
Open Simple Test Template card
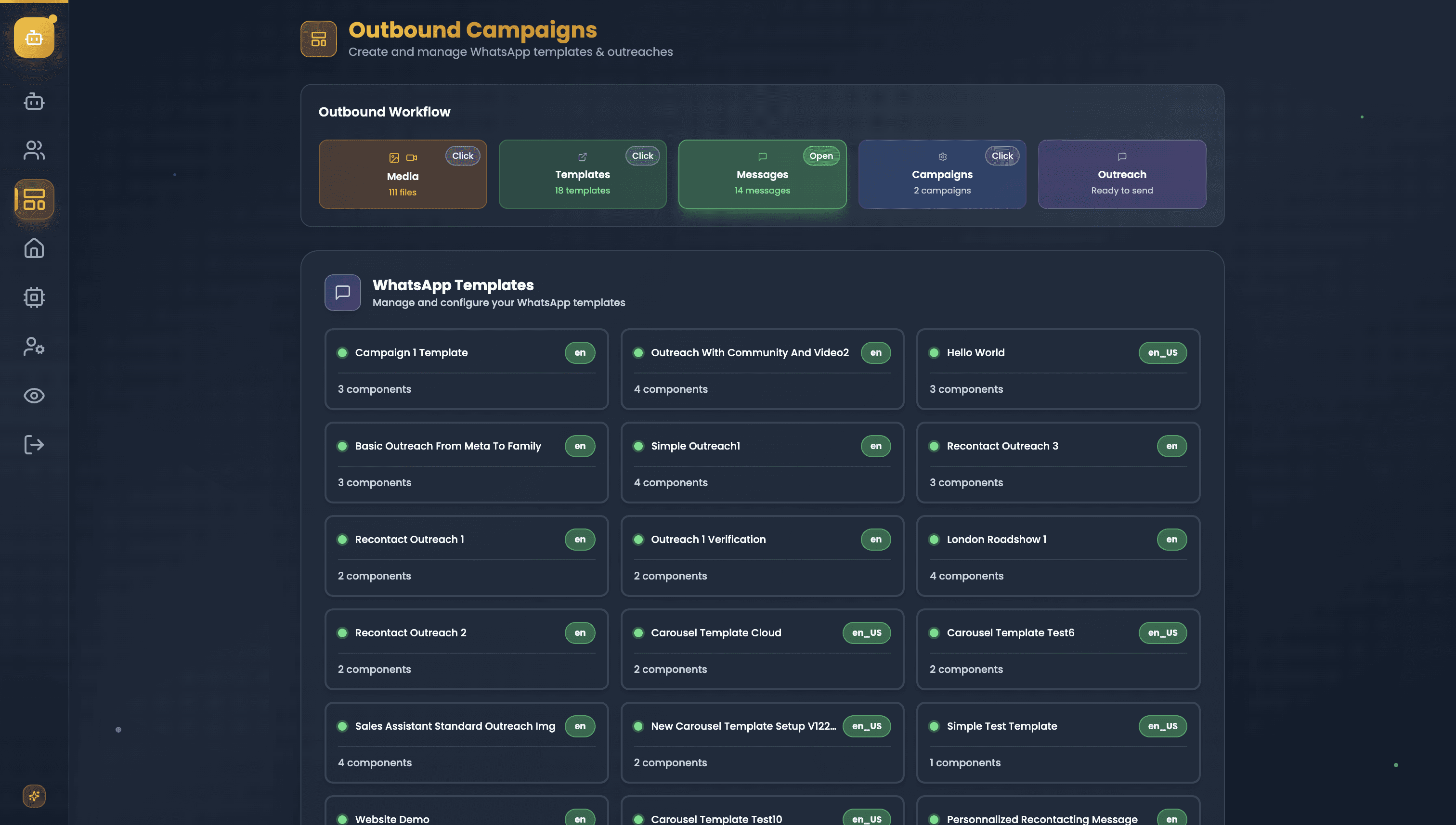(1057, 742)
